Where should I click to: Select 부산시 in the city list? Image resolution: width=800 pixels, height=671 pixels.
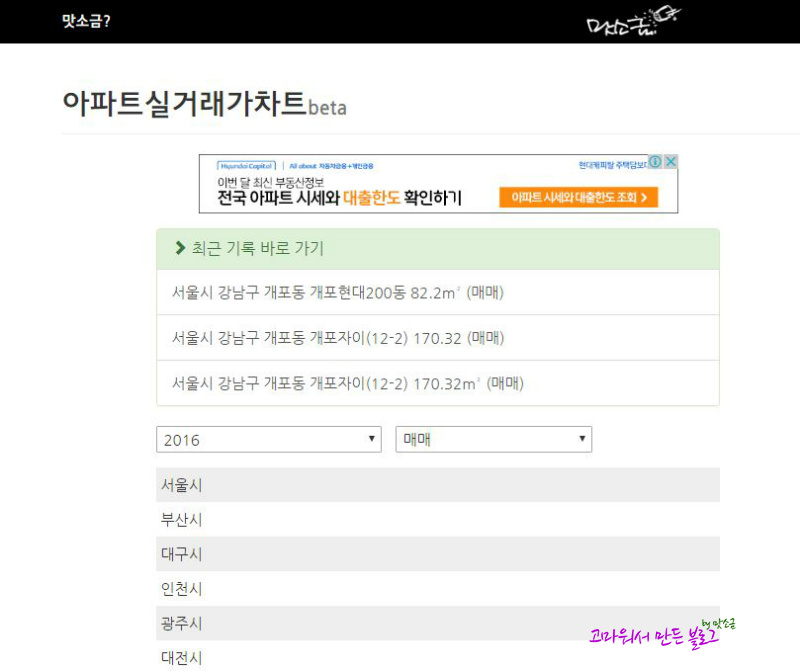[438, 519]
